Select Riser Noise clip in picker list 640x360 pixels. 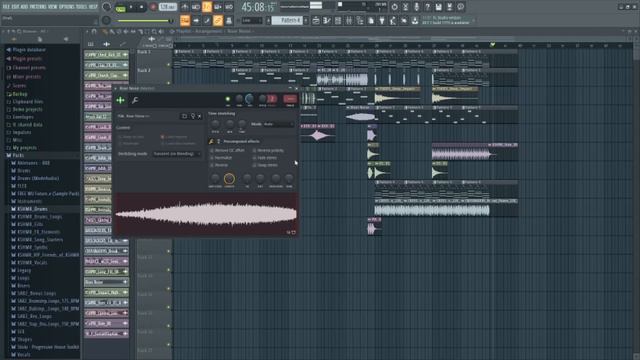(106, 282)
